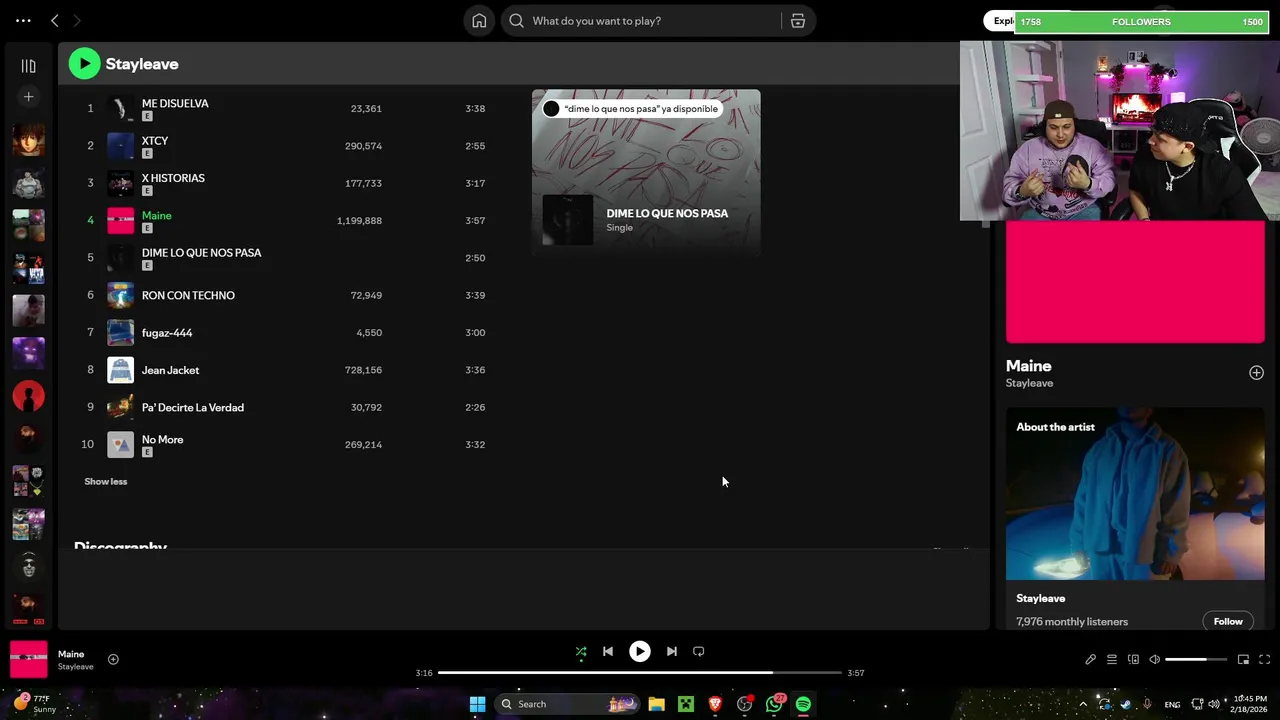Go back with the left arrow
This screenshot has height=720, width=1280.
pyautogui.click(x=55, y=20)
